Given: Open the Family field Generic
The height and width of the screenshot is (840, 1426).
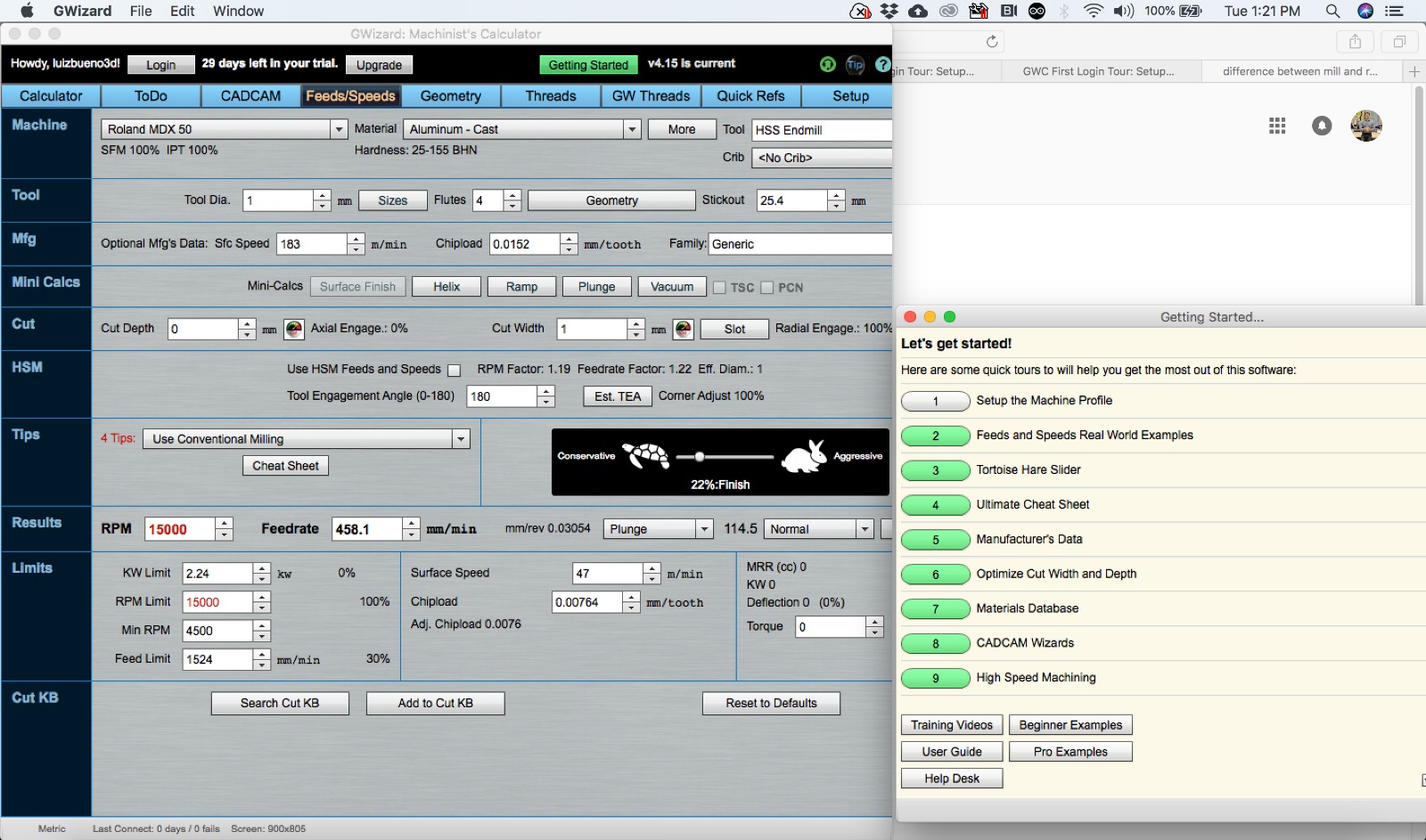Looking at the screenshot, I should click(x=800, y=244).
